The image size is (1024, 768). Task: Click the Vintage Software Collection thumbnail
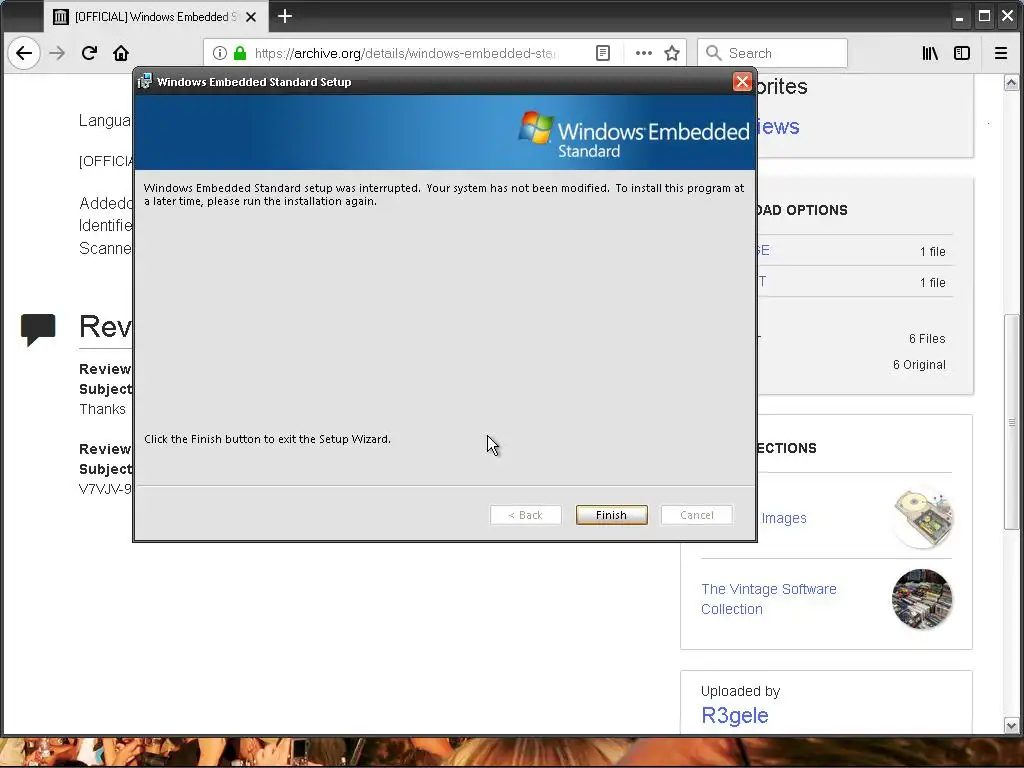pos(922,599)
